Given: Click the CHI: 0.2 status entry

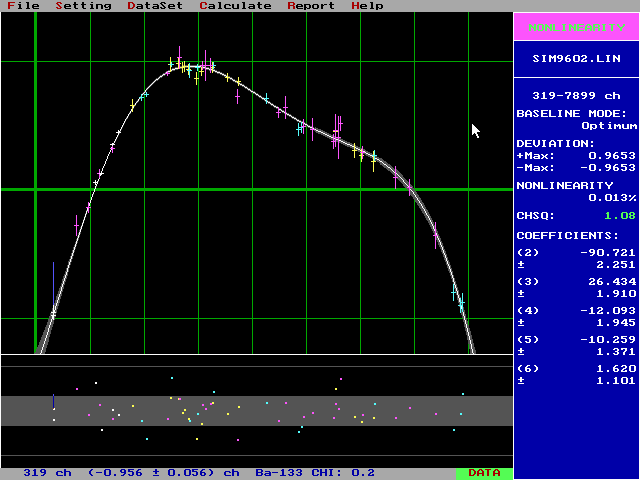Looking at the screenshot, I should tap(343, 473).
